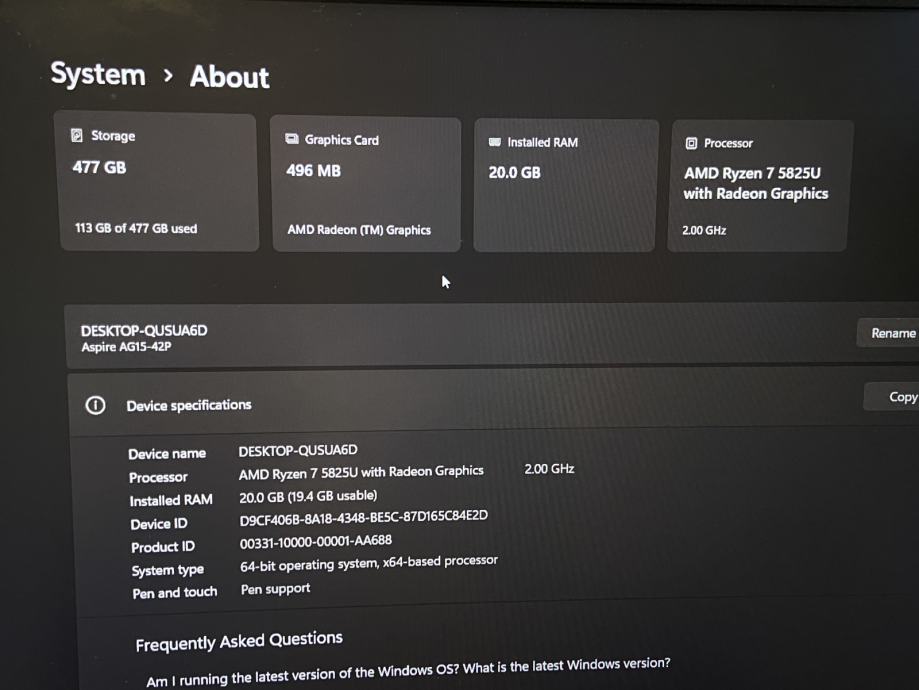Click the 'Installed RAM' label in specifications
Image resolution: width=919 pixels, height=690 pixels.
point(171,500)
